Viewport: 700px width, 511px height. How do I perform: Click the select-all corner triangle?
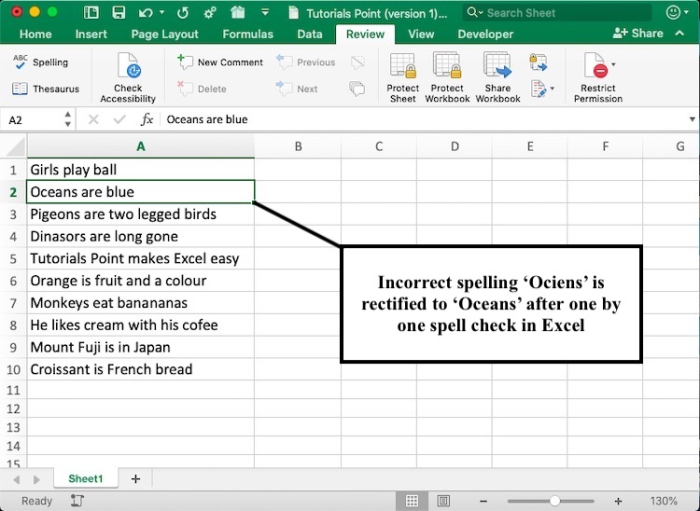coord(14,146)
